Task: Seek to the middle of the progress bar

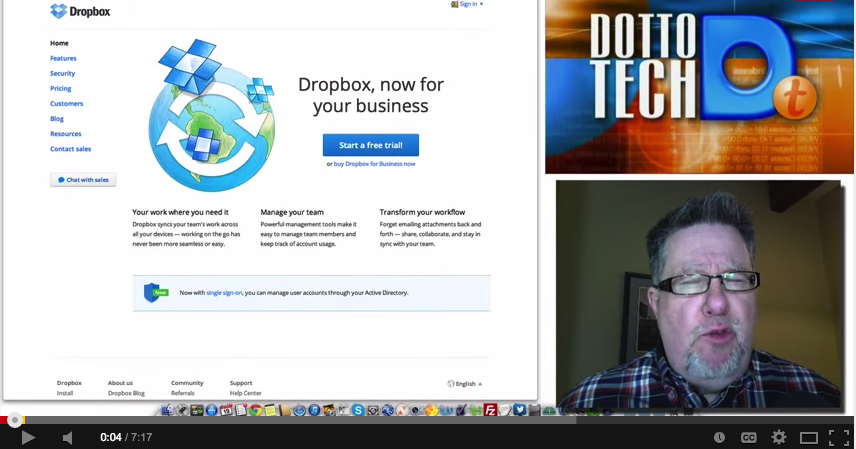Action: [428, 420]
